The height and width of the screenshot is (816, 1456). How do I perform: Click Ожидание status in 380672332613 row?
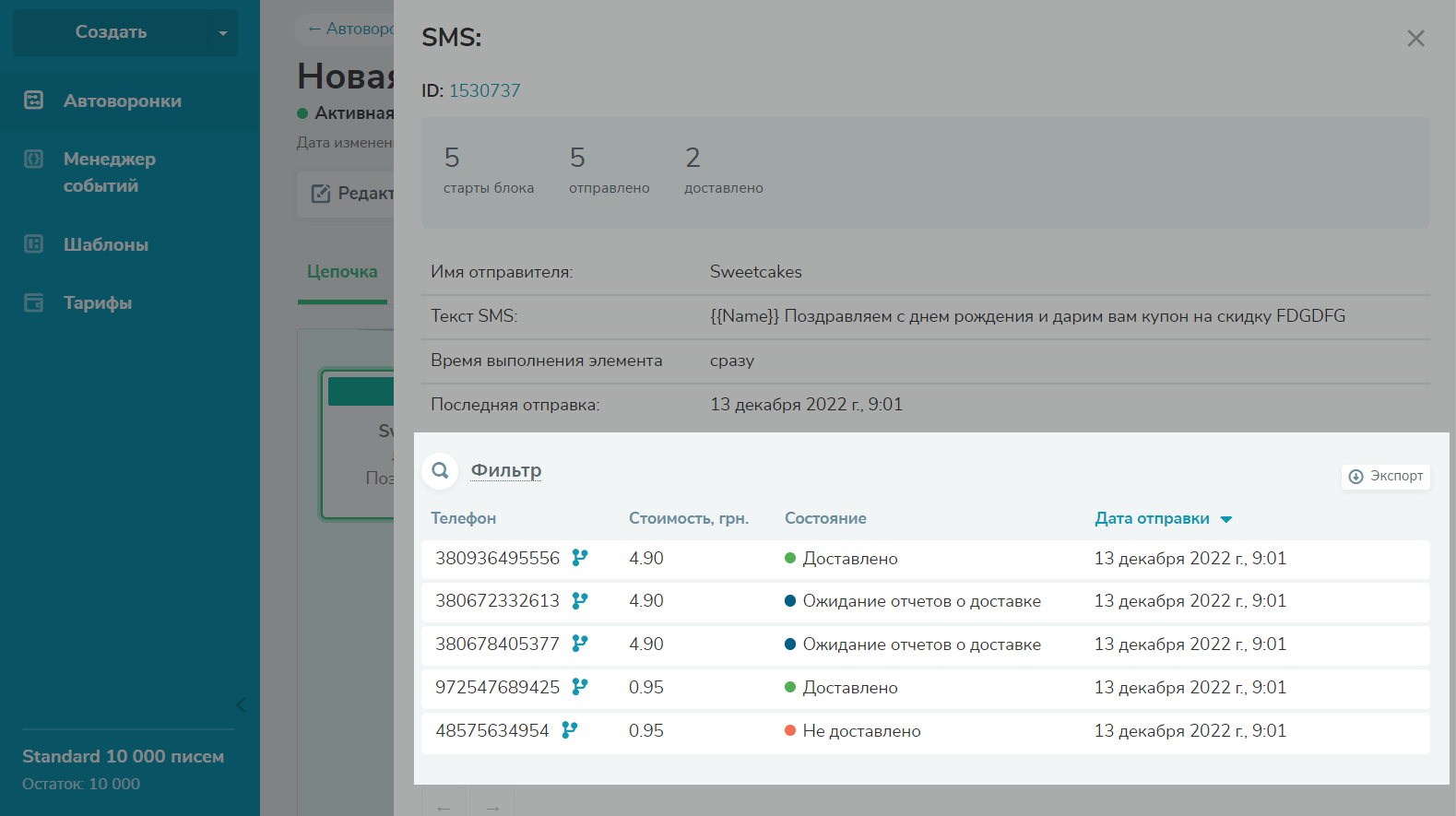coord(922,601)
